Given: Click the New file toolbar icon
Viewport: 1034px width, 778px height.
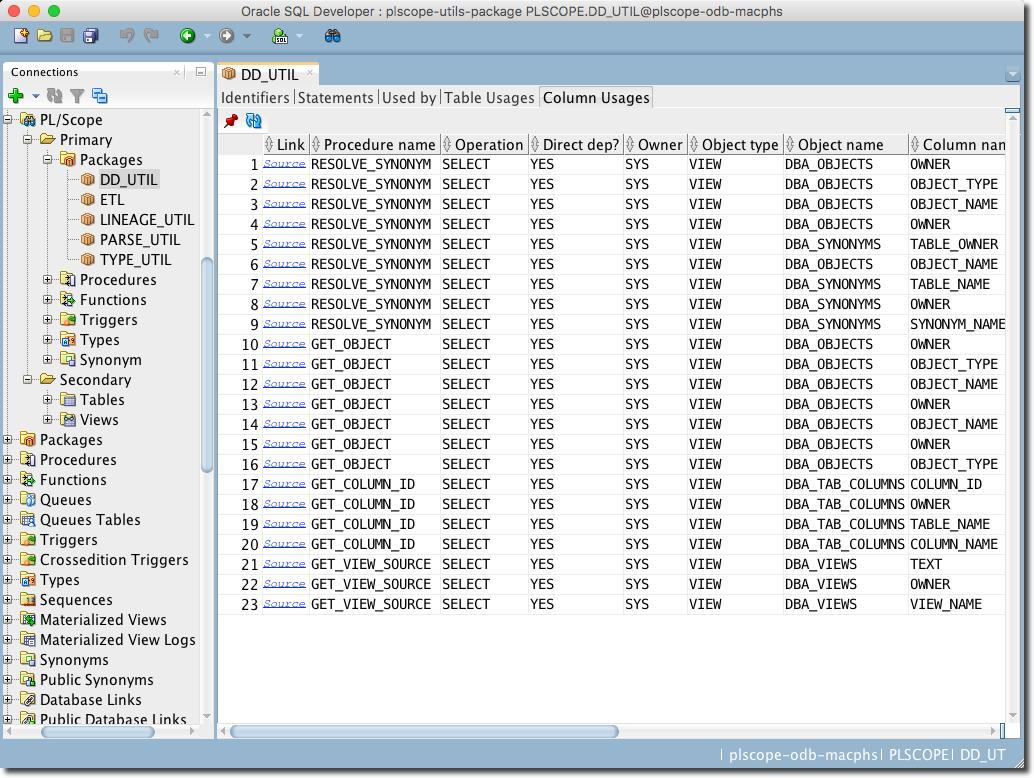Looking at the screenshot, I should click(x=21, y=36).
